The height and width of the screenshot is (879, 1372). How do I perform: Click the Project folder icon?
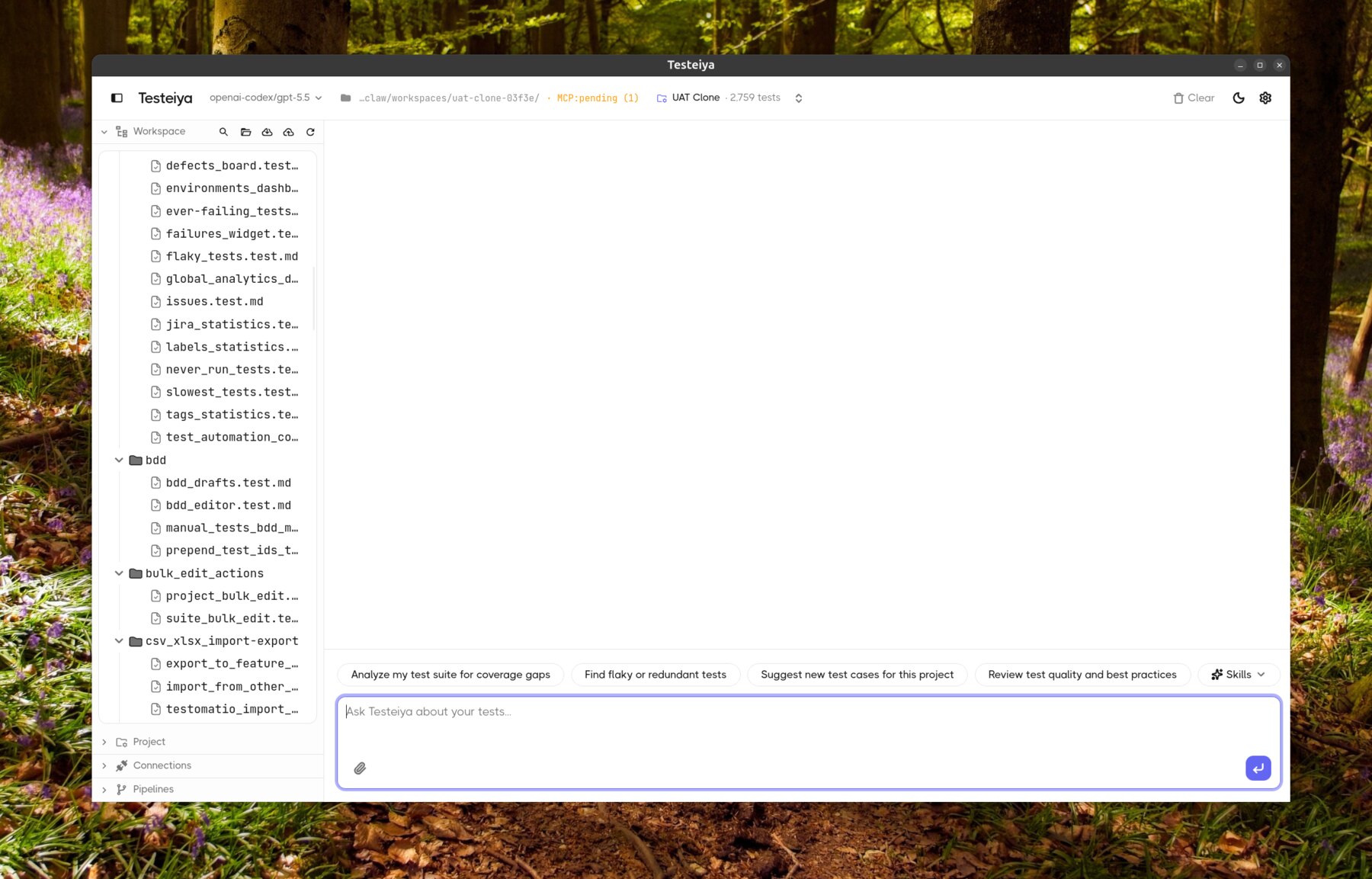pos(121,742)
